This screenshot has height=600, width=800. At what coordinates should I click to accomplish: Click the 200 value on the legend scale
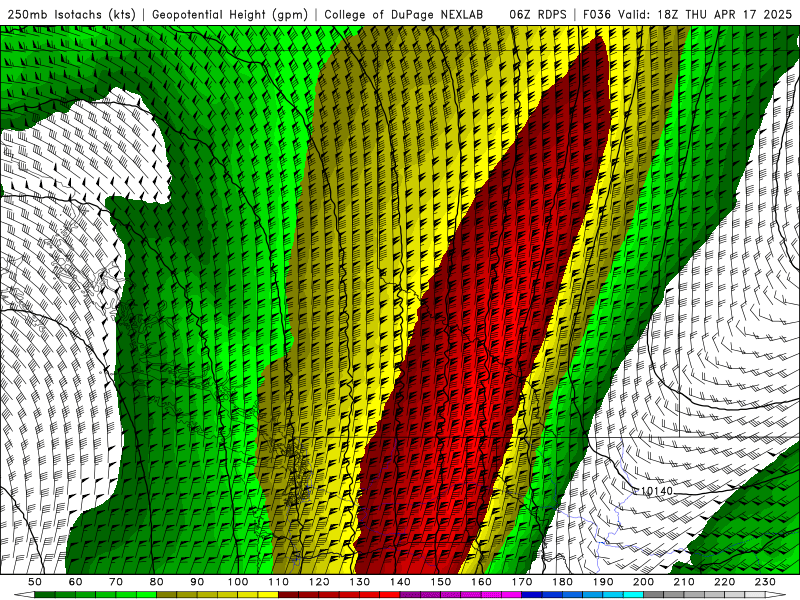pos(643,582)
